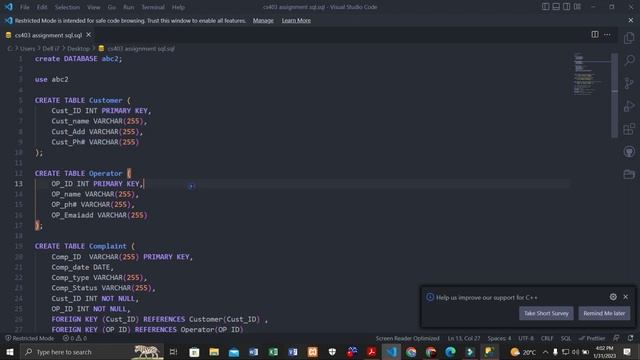Close the cs403 assignment sql.sql tab
640x360 pixels.
(x=89, y=35)
